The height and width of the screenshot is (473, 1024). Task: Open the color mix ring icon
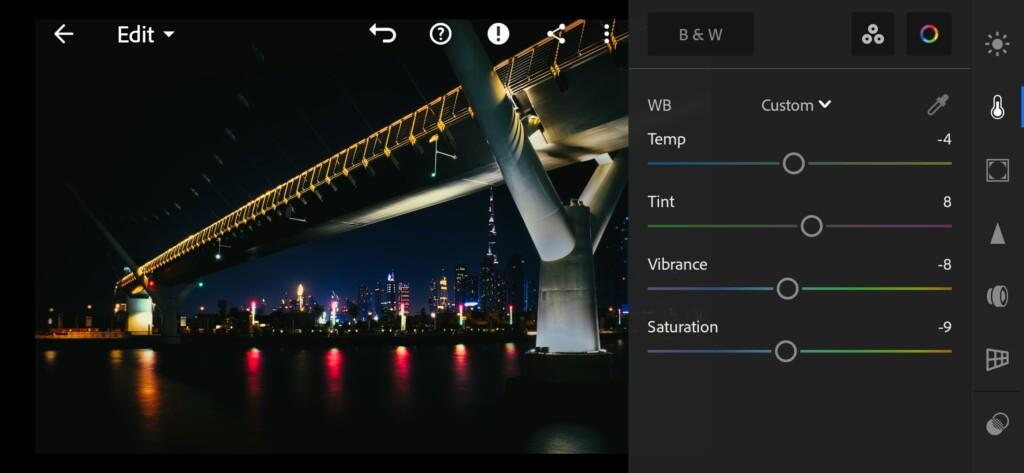pyautogui.click(x=929, y=34)
